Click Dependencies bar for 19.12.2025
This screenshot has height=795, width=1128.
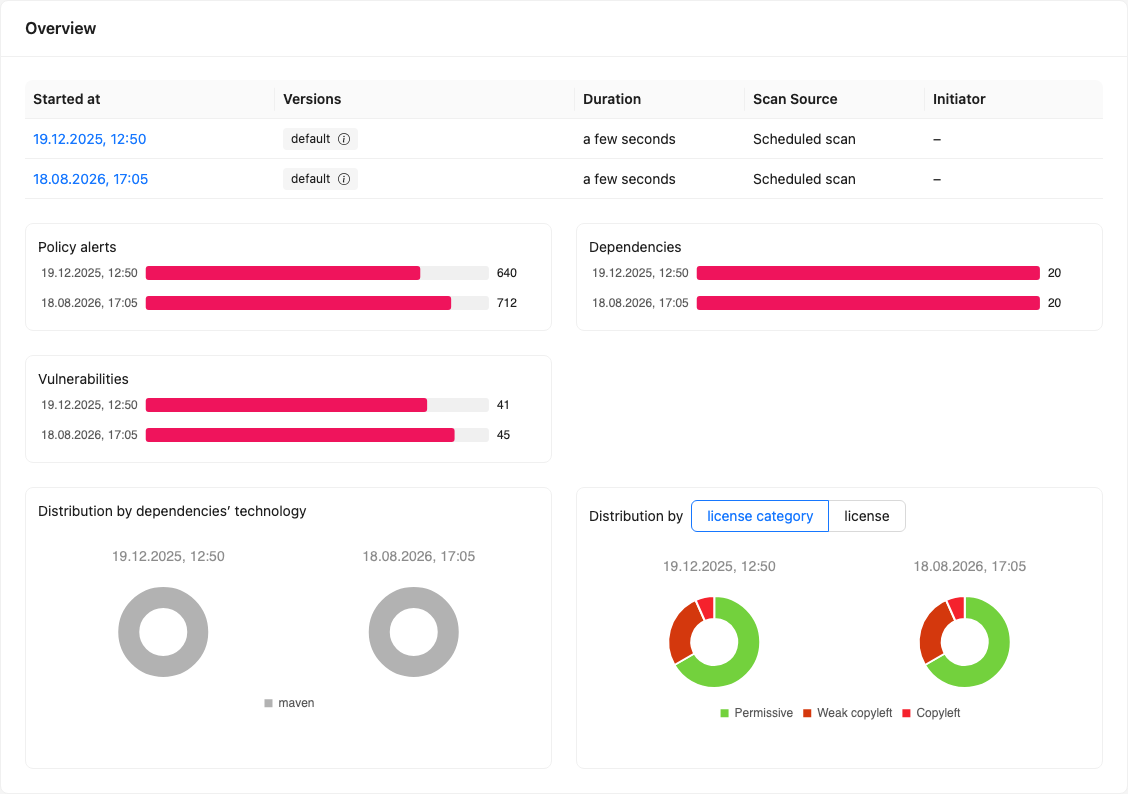tap(868, 273)
